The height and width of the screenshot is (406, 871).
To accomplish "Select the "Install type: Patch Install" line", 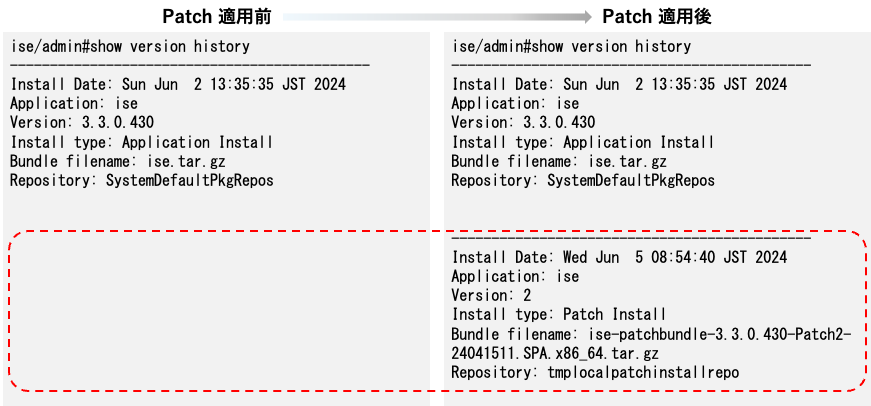I will click(x=558, y=314).
